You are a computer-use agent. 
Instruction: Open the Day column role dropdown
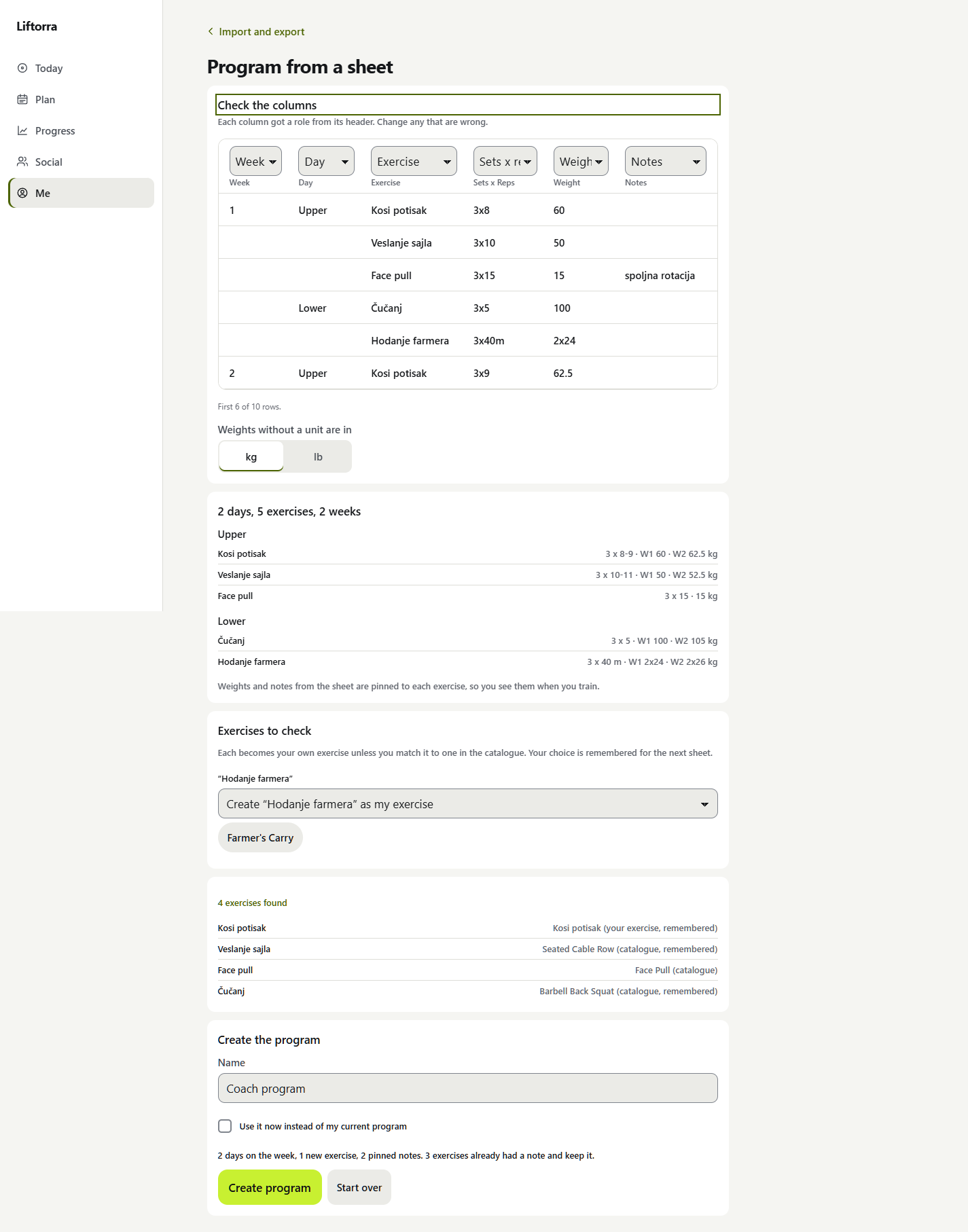click(326, 161)
